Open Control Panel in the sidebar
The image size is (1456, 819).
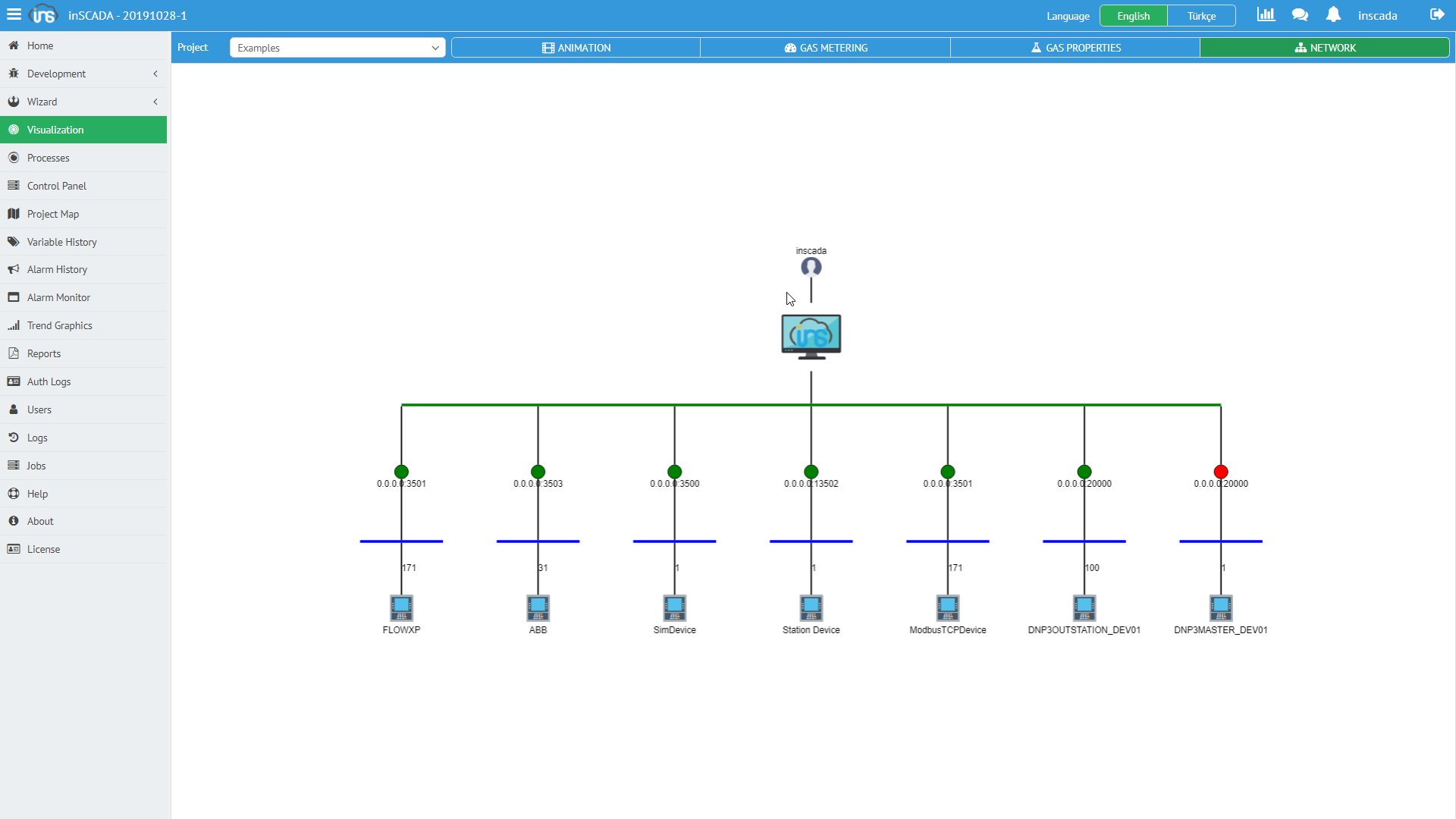[83, 186]
